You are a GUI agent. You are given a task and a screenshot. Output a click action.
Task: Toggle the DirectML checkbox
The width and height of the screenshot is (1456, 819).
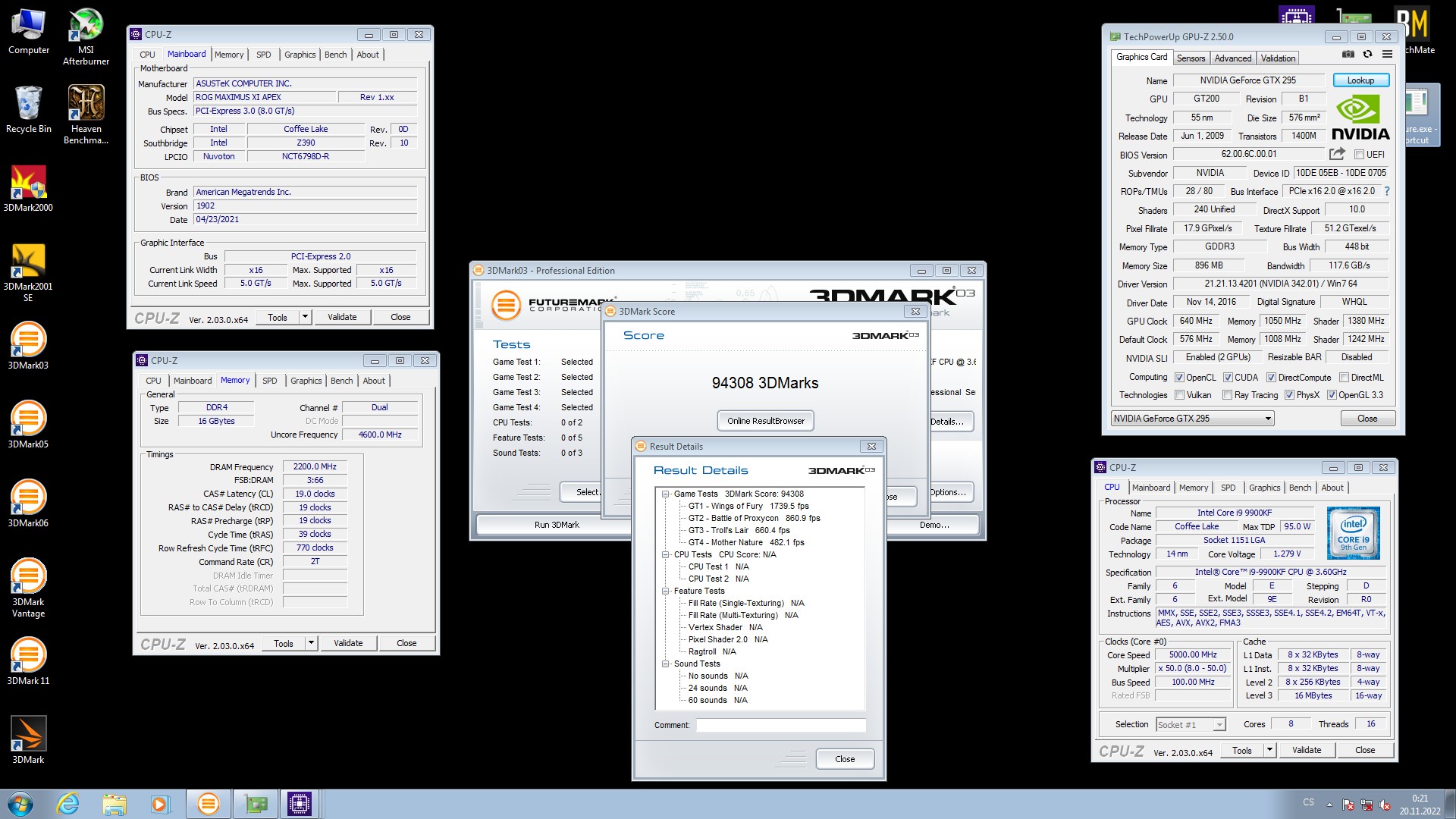point(1344,378)
